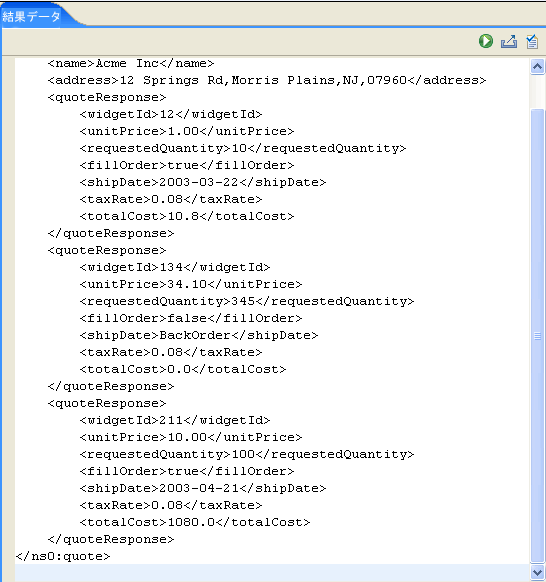Click the shipDate BackOrder line

click(199, 336)
